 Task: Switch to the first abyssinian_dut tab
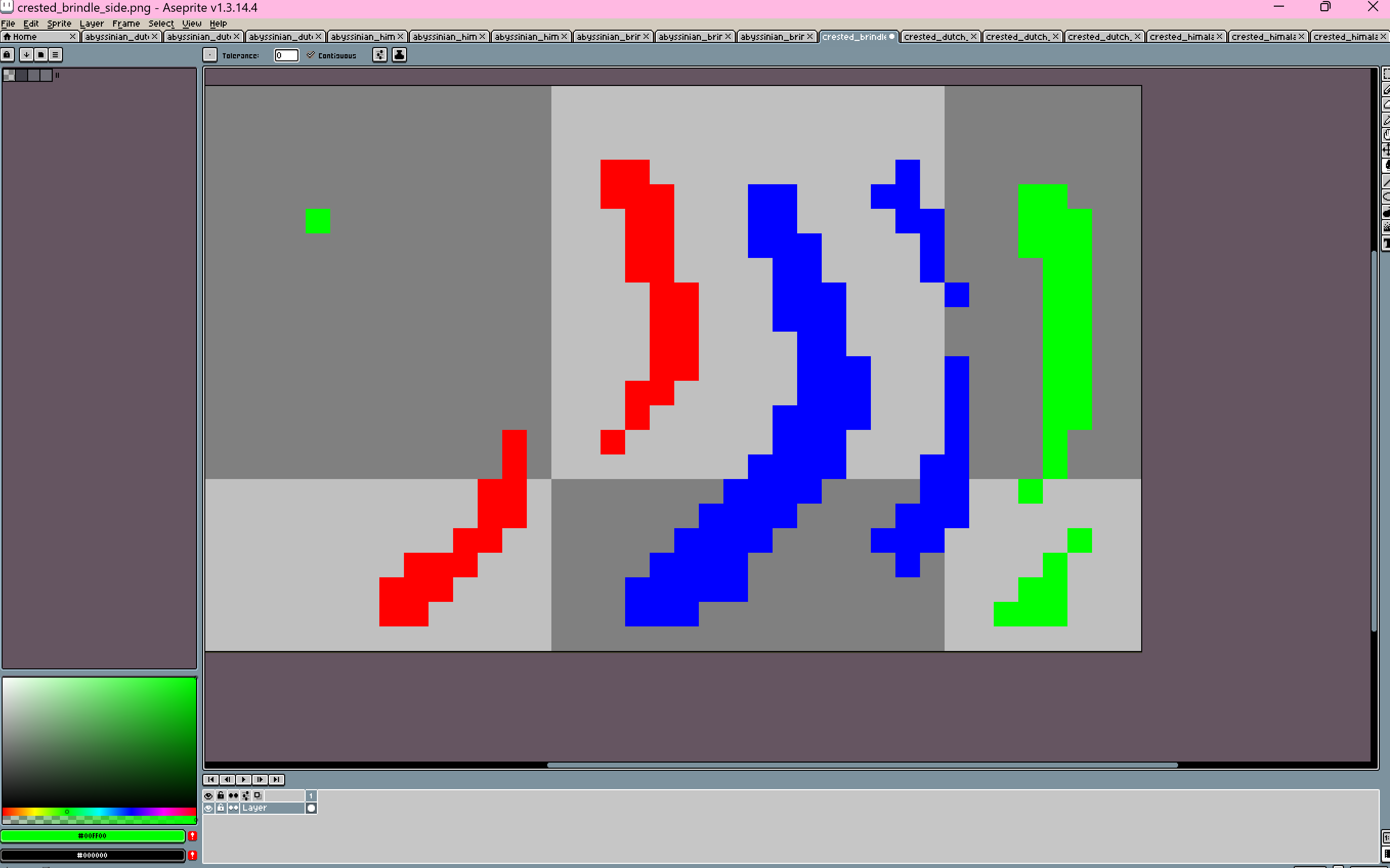point(121,37)
